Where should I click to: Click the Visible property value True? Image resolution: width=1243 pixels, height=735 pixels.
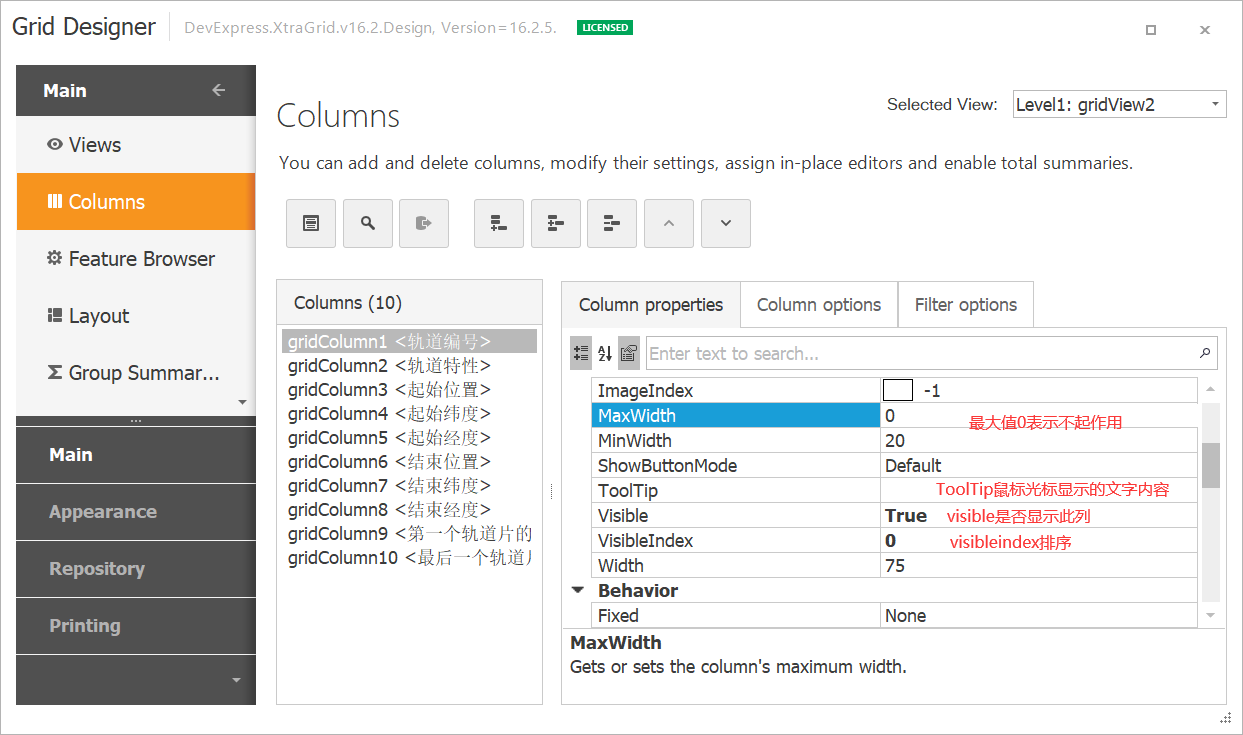pos(906,516)
